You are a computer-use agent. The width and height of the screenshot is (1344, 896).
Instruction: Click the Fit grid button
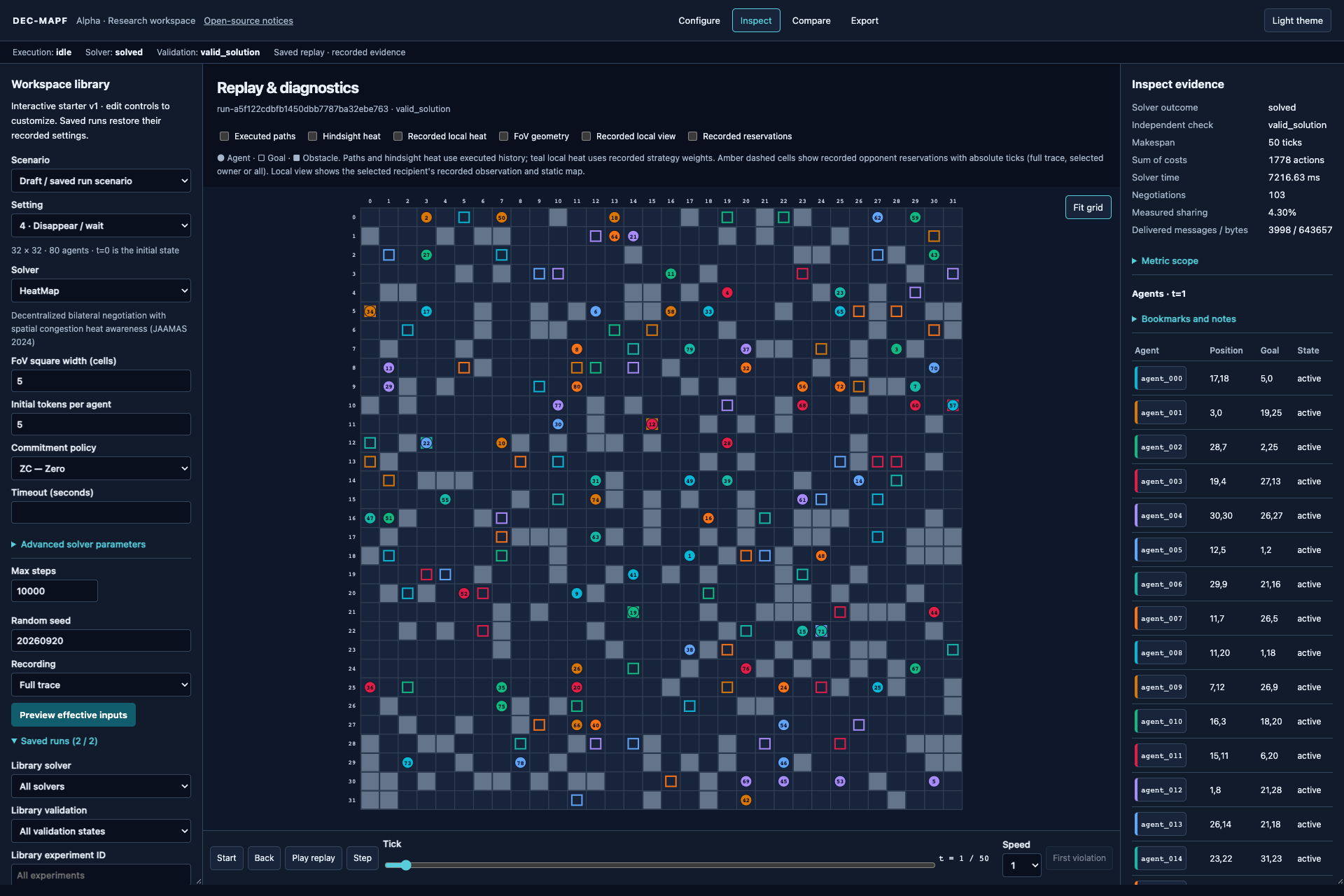click(x=1088, y=207)
